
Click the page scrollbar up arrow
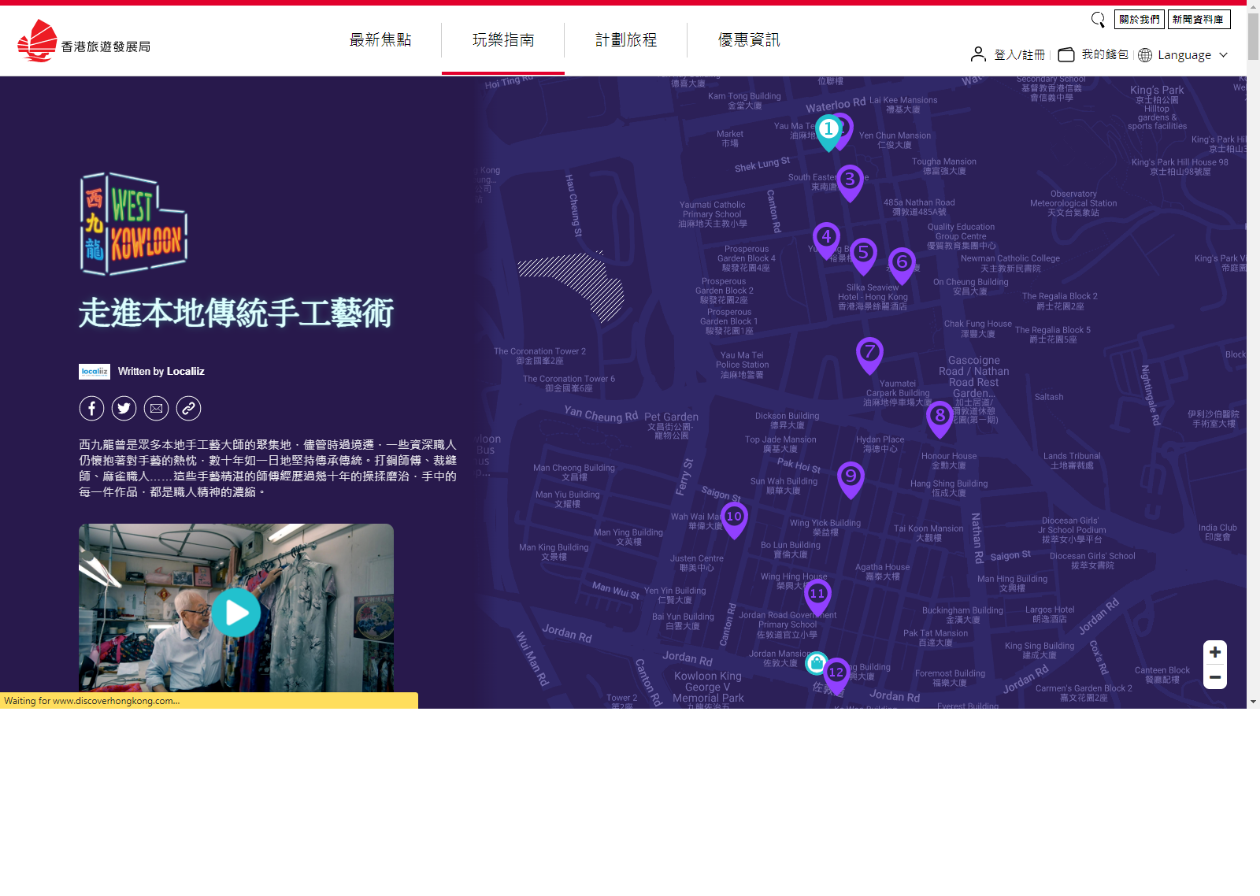point(1253,8)
